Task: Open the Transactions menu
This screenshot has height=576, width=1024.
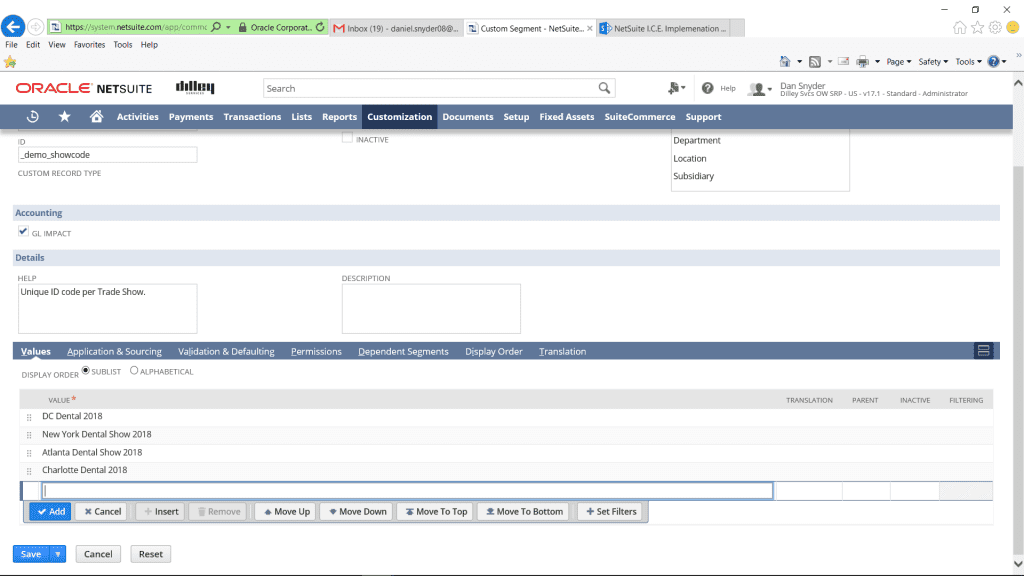Action: 252,117
